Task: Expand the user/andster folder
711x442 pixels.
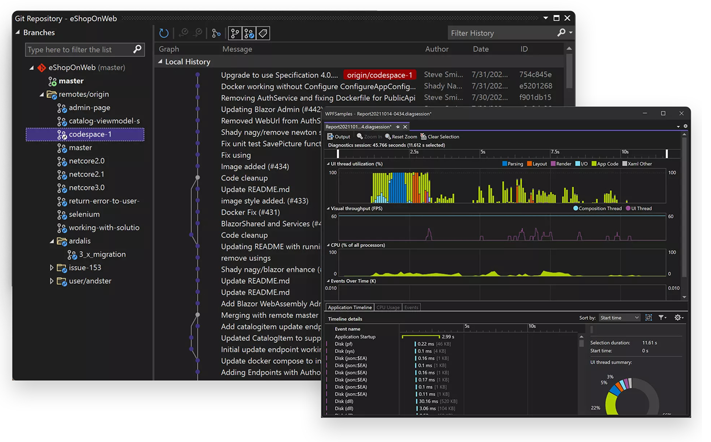Action: (51, 281)
